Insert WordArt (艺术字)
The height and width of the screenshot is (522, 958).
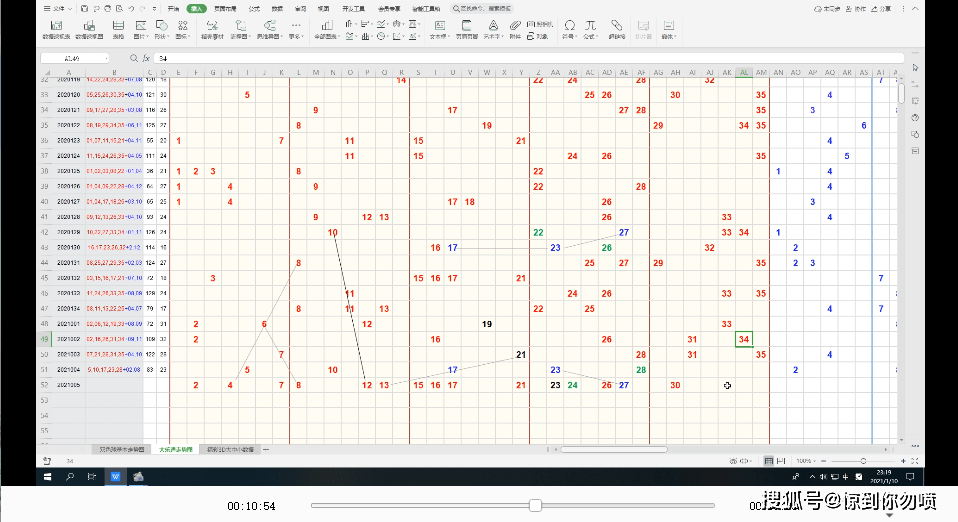click(x=492, y=29)
